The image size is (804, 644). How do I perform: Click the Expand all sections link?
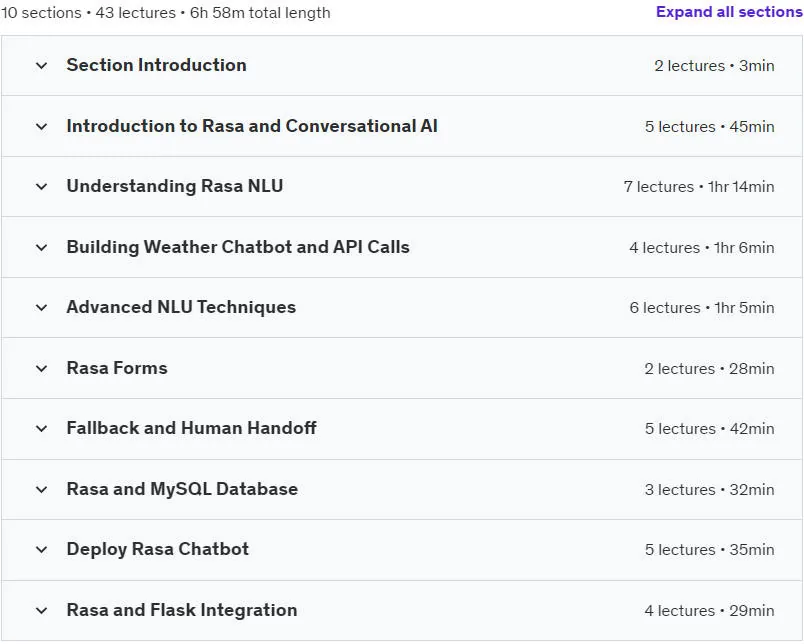[x=729, y=12]
